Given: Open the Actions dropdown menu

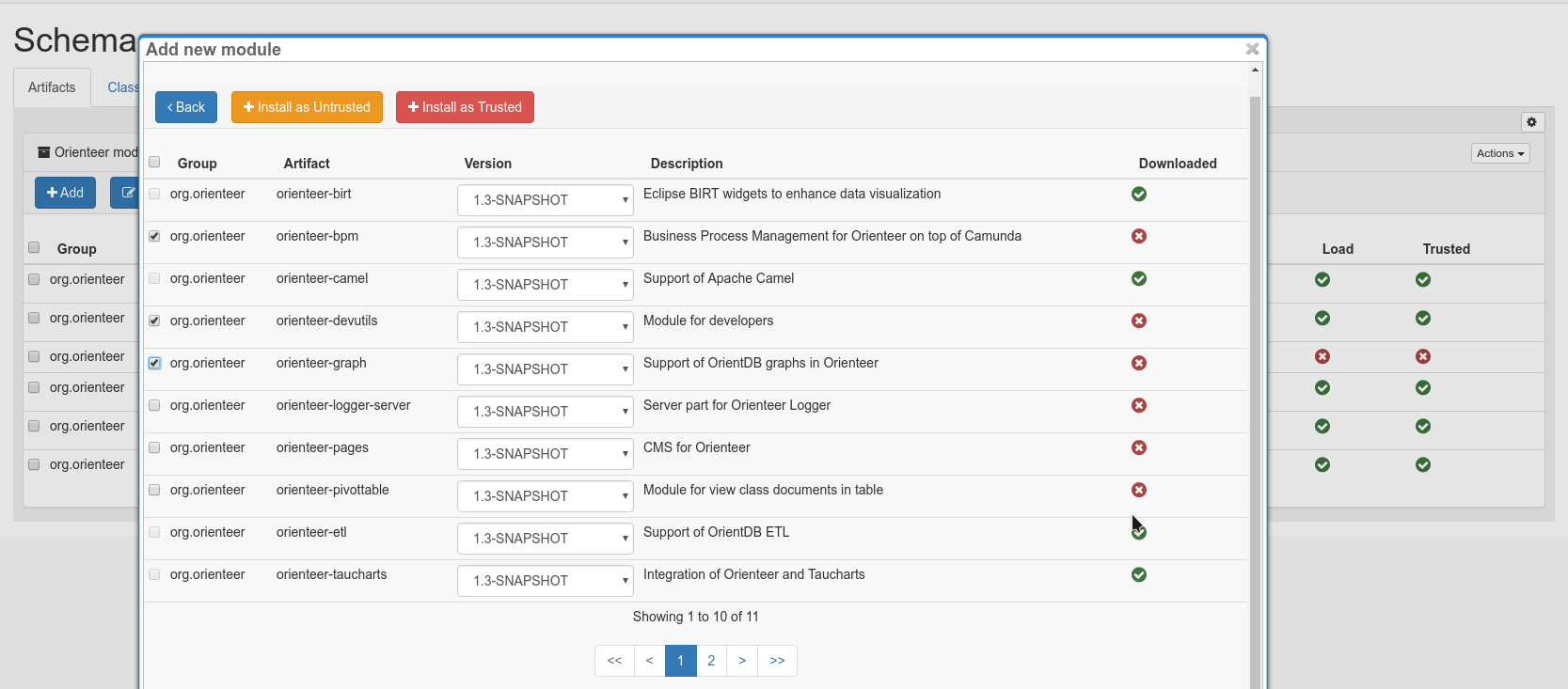Looking at the screenshot, I should pos(1500,153).
